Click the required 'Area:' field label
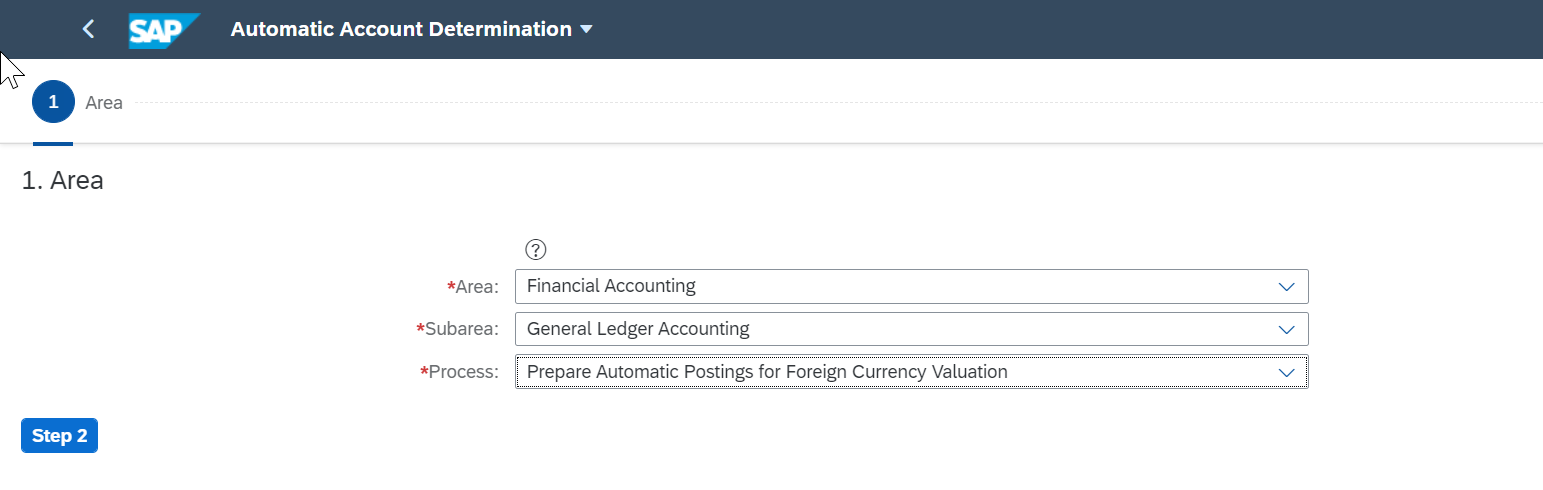1543x490 pixels. coord(473,287)
